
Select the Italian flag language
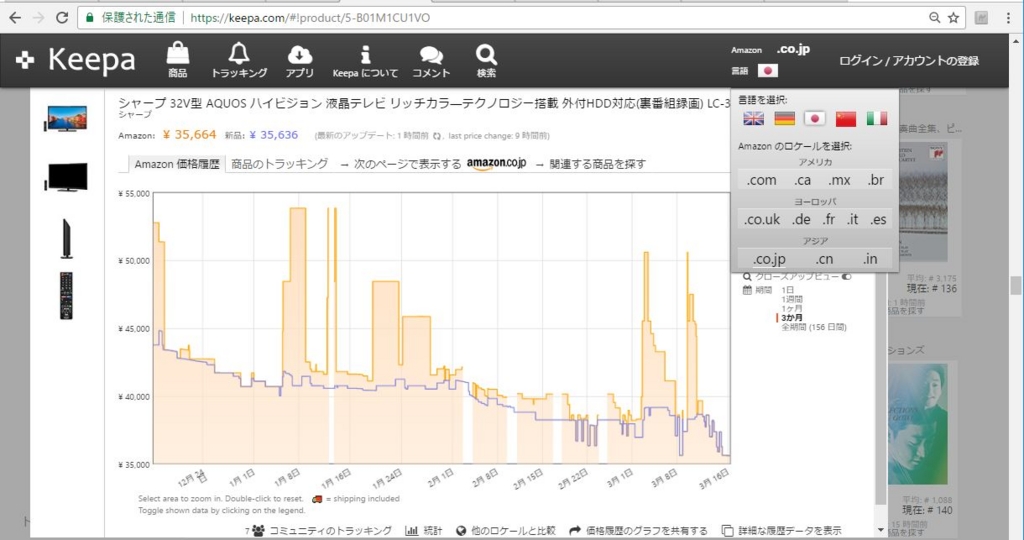click(x=876, y=118)
